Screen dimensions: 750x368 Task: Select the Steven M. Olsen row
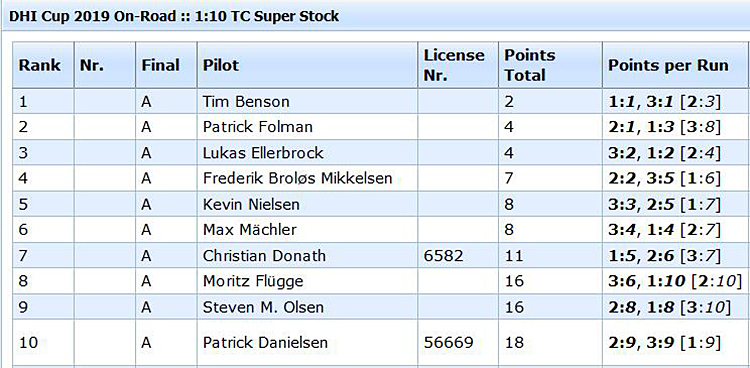point(381,307)
